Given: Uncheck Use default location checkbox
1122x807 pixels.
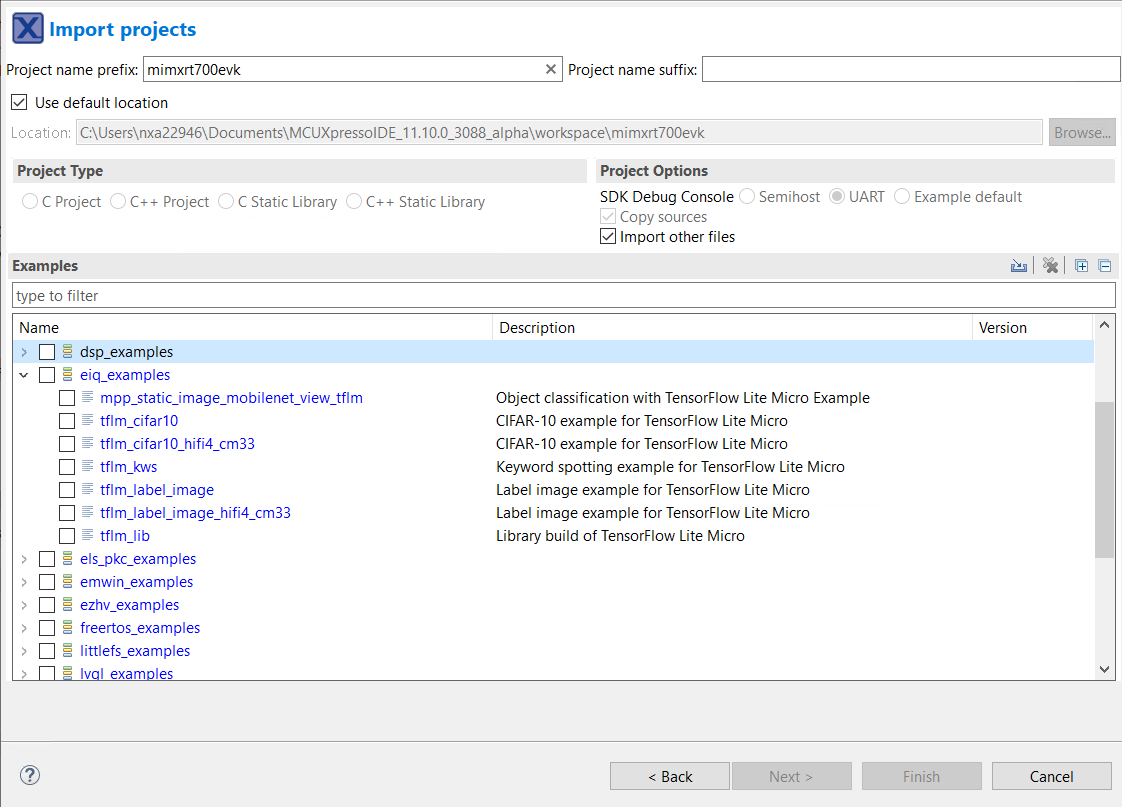Looking at the screenshot, I should tap(19, 103).
